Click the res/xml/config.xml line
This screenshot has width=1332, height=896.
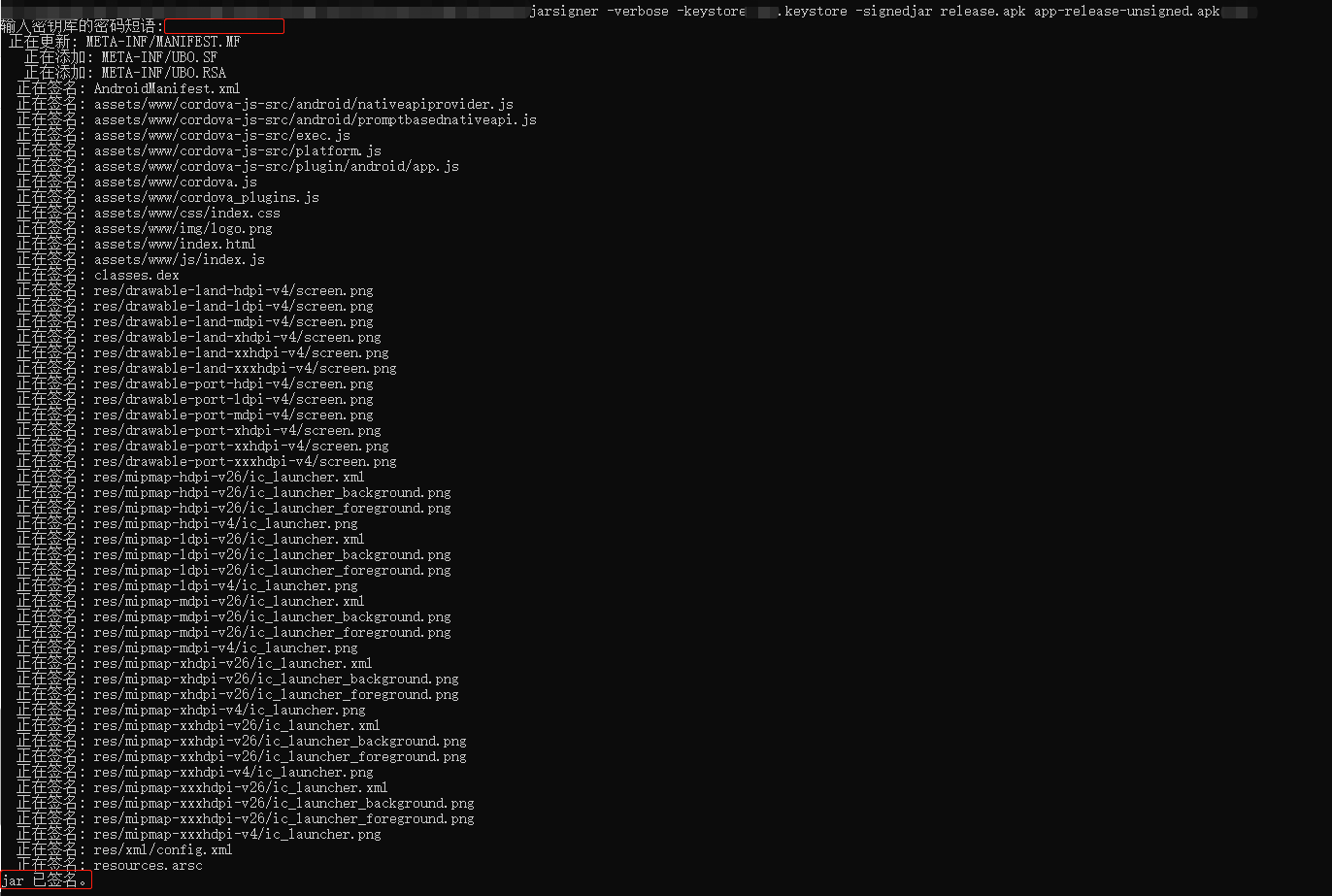(124, 849)
